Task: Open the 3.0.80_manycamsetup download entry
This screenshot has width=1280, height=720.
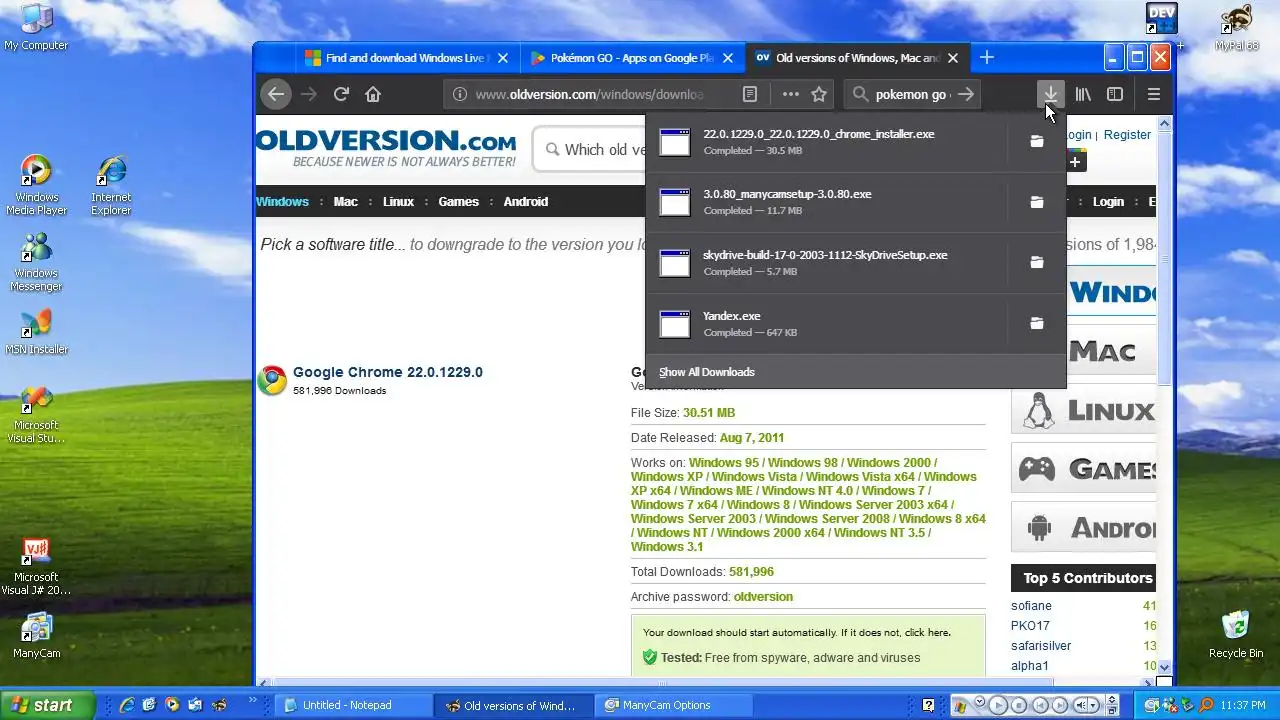Action: [827, 202]
